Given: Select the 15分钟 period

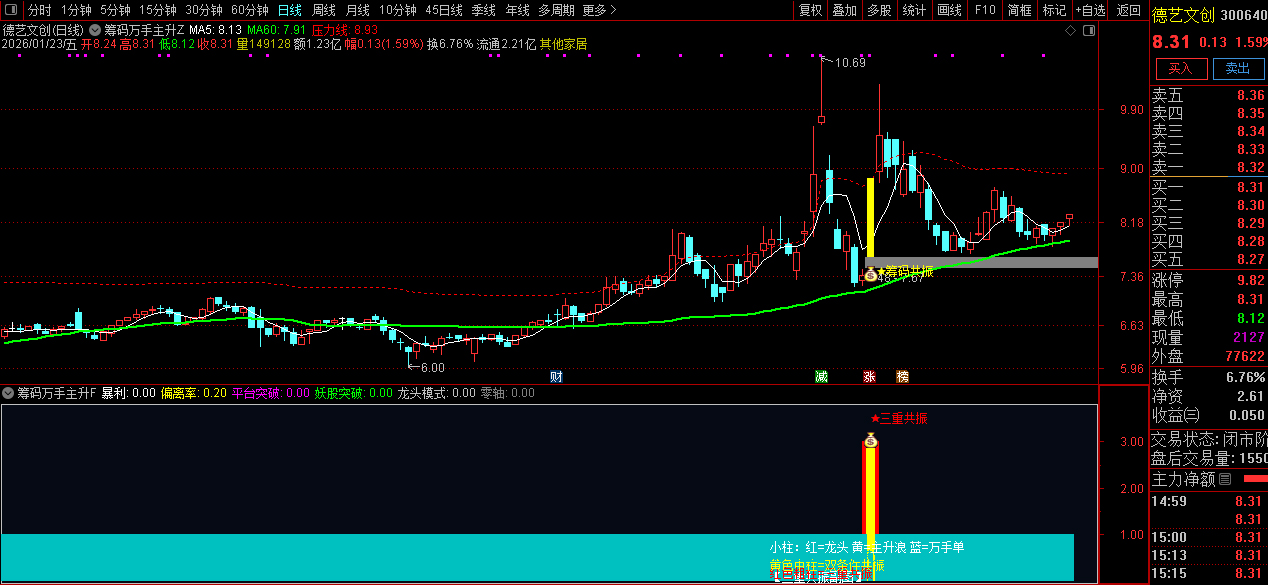Looking at the screenshot, I should (157, 10).
